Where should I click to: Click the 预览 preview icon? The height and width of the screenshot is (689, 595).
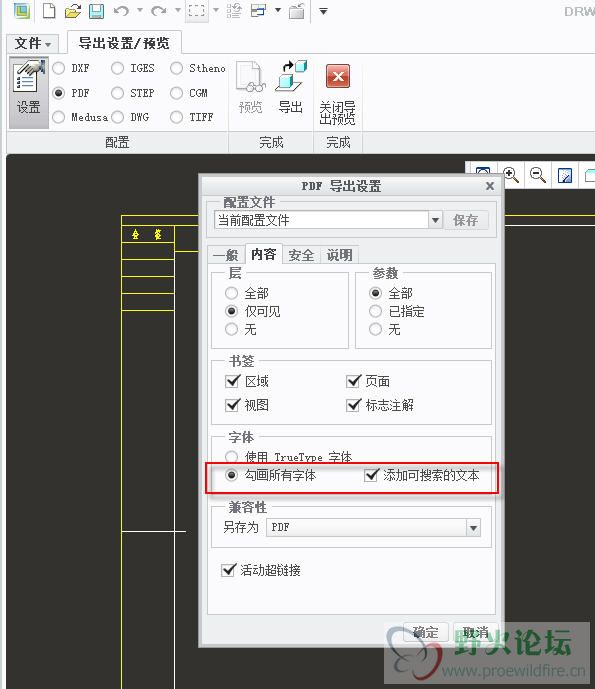pos(250,87)
